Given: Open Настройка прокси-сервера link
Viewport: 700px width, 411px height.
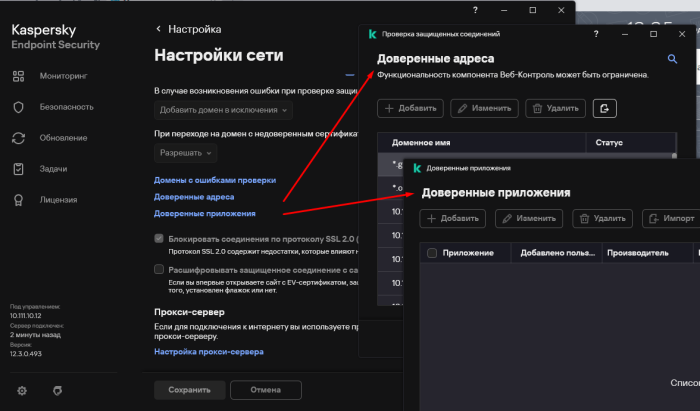Looking at the screenshot, I should click(208, 352).
